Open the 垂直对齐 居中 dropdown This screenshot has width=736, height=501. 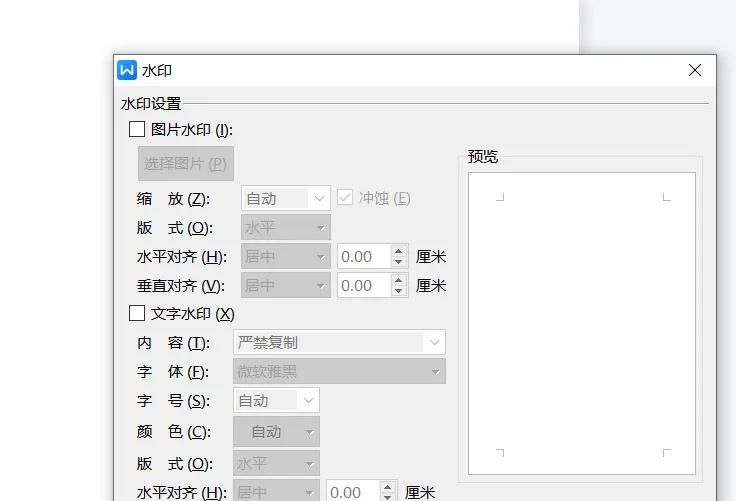286,286
